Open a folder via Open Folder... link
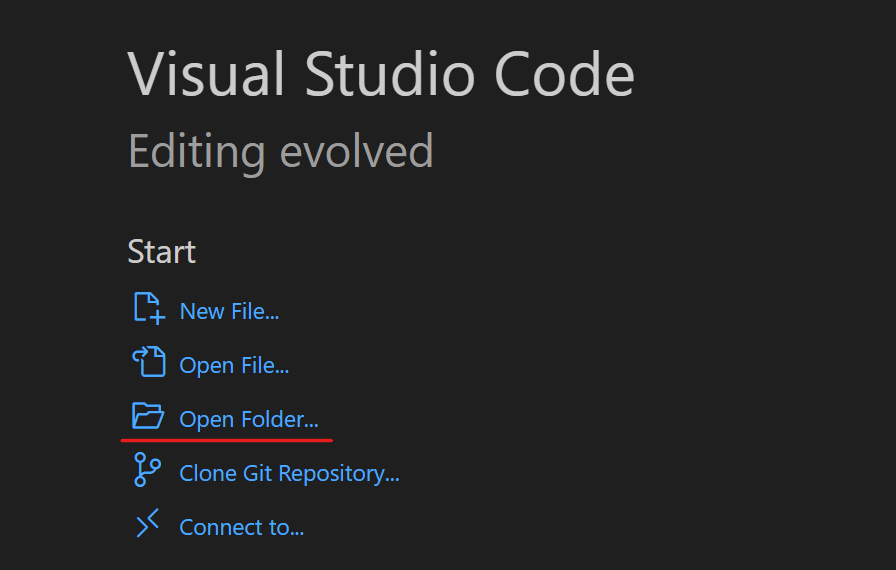The width and height of the screenshot is (896, 570). click(x=249, y=419)
